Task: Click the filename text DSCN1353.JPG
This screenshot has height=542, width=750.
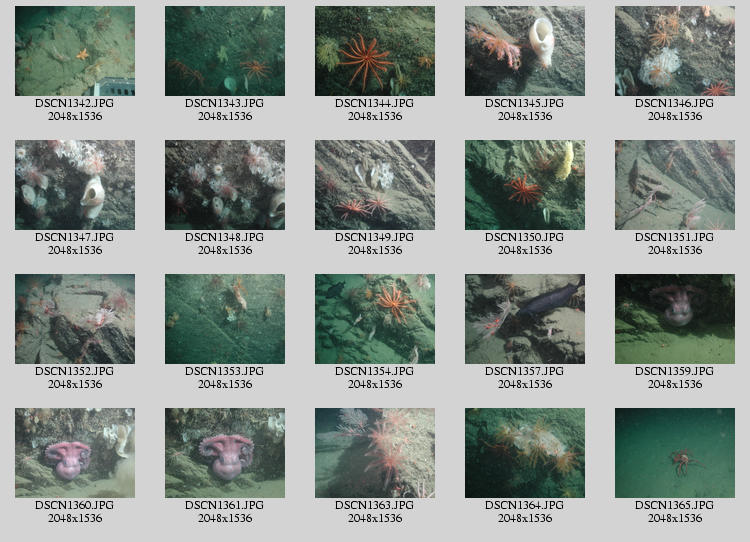Action: (224, 371)
